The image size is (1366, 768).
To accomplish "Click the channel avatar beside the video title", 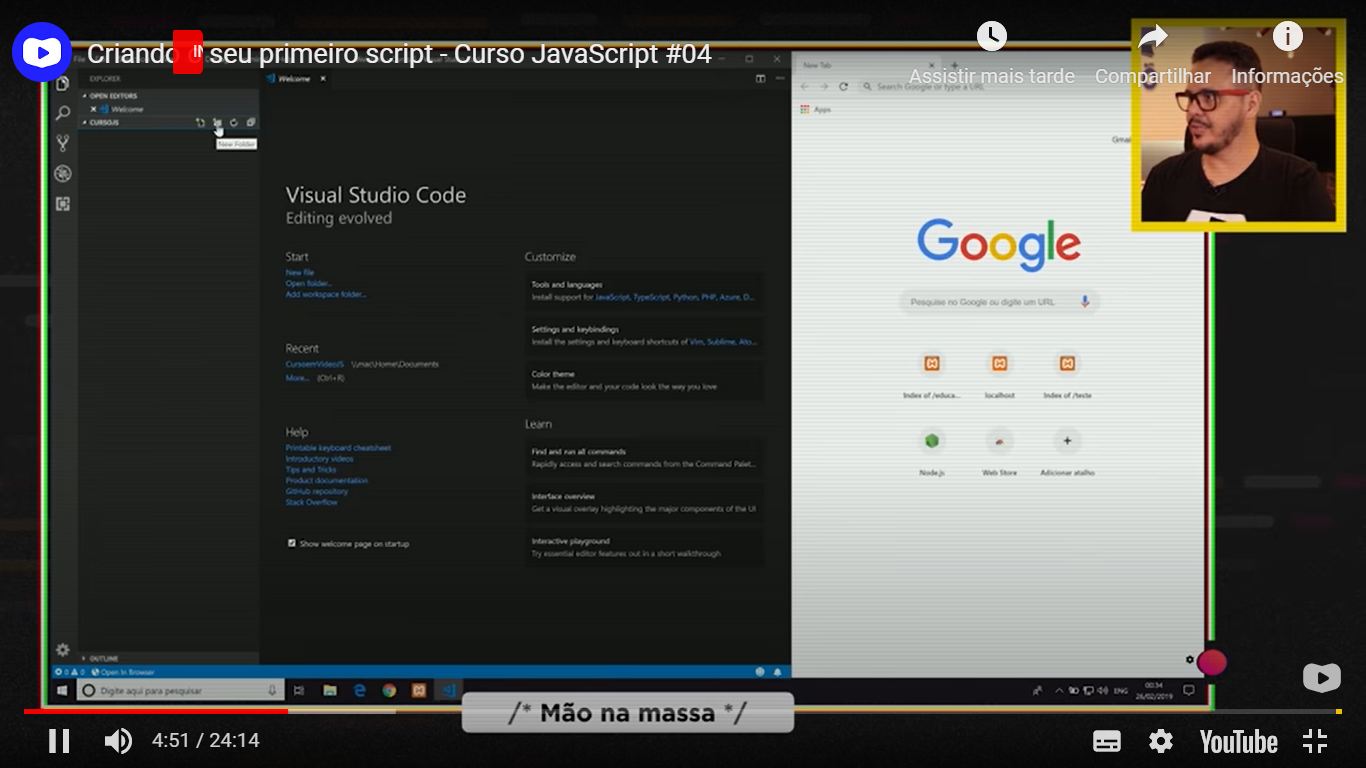I will click(x=42, y=52).
